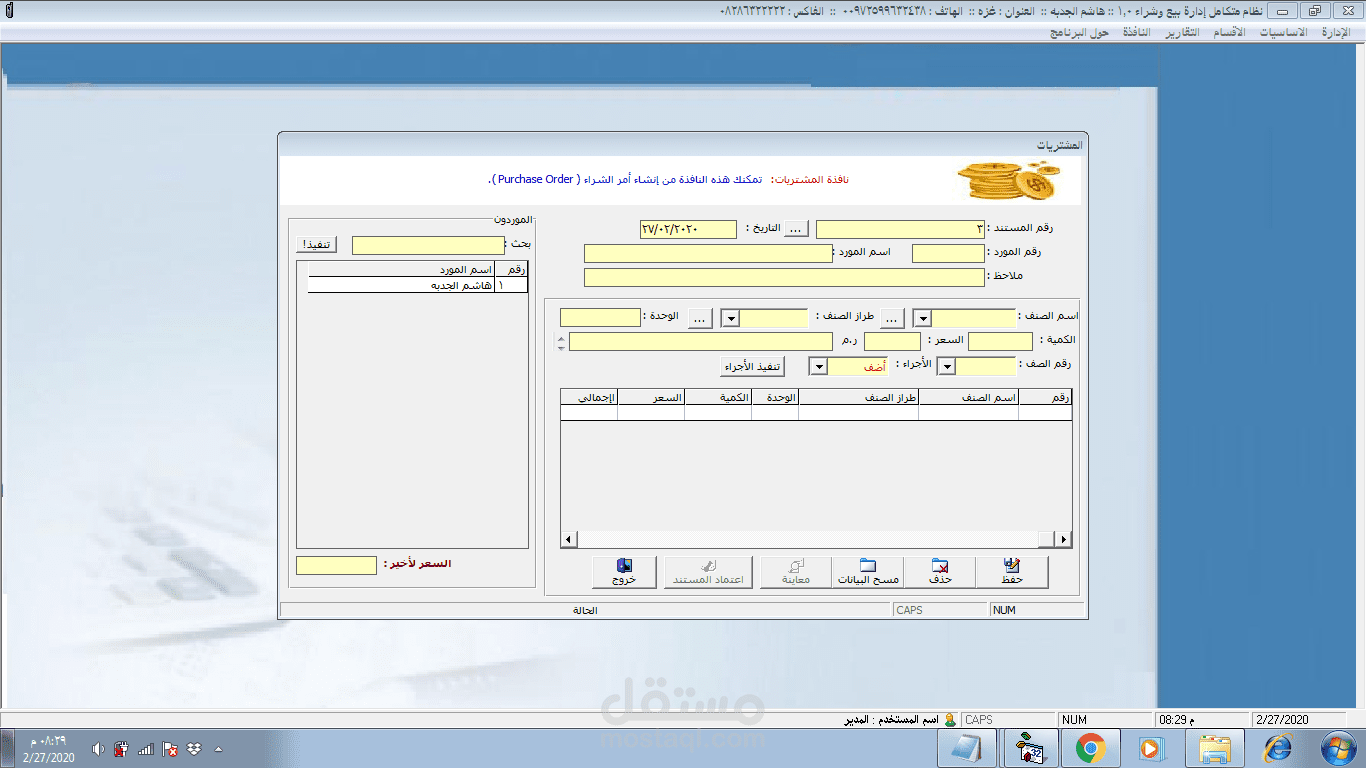Image resolution: width=1366 pixels, height=768 pixels.
Task: Click the خروج (Exit) icon button
Action: (x=624, y=572)
